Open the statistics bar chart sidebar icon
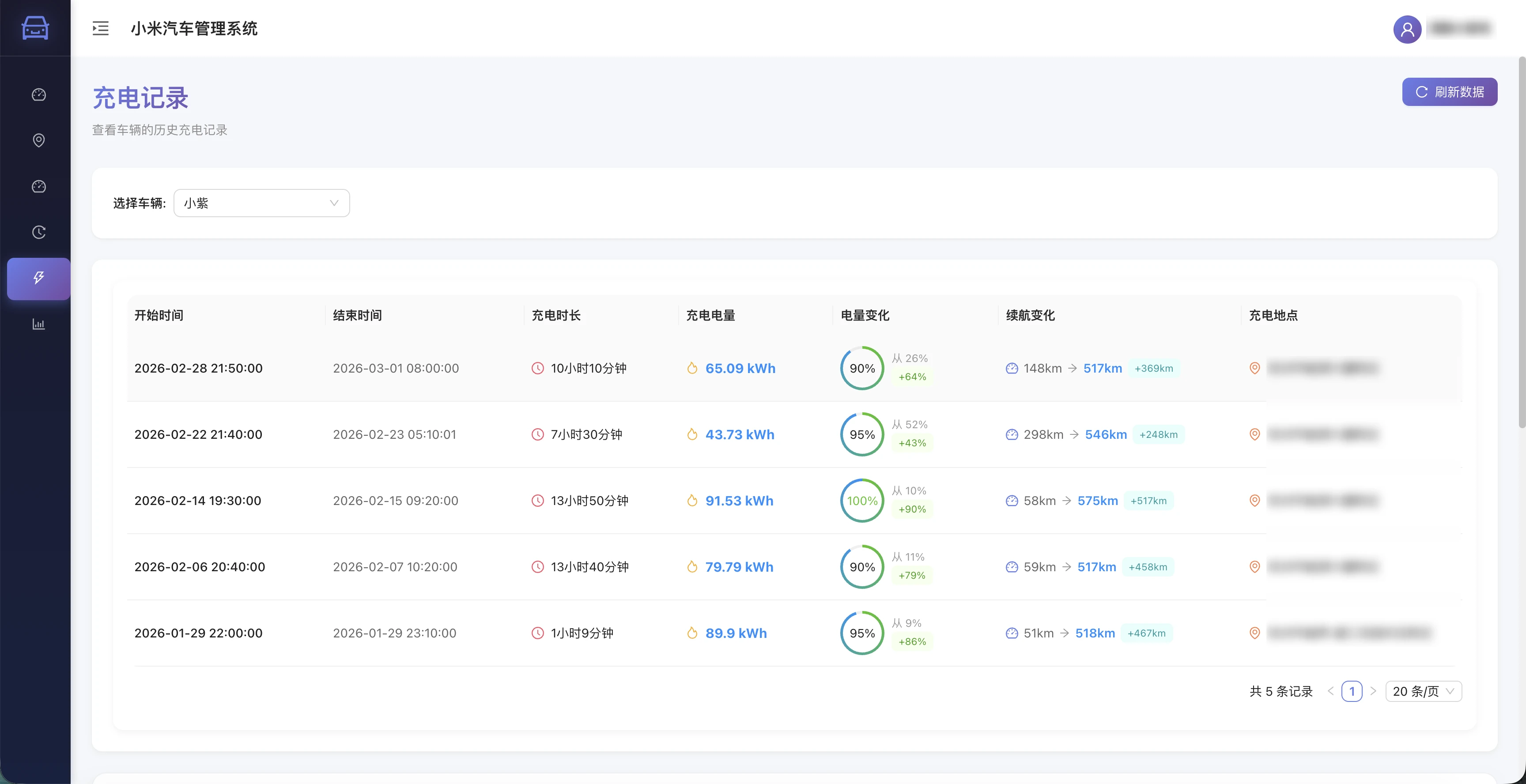 pos(38,324)
